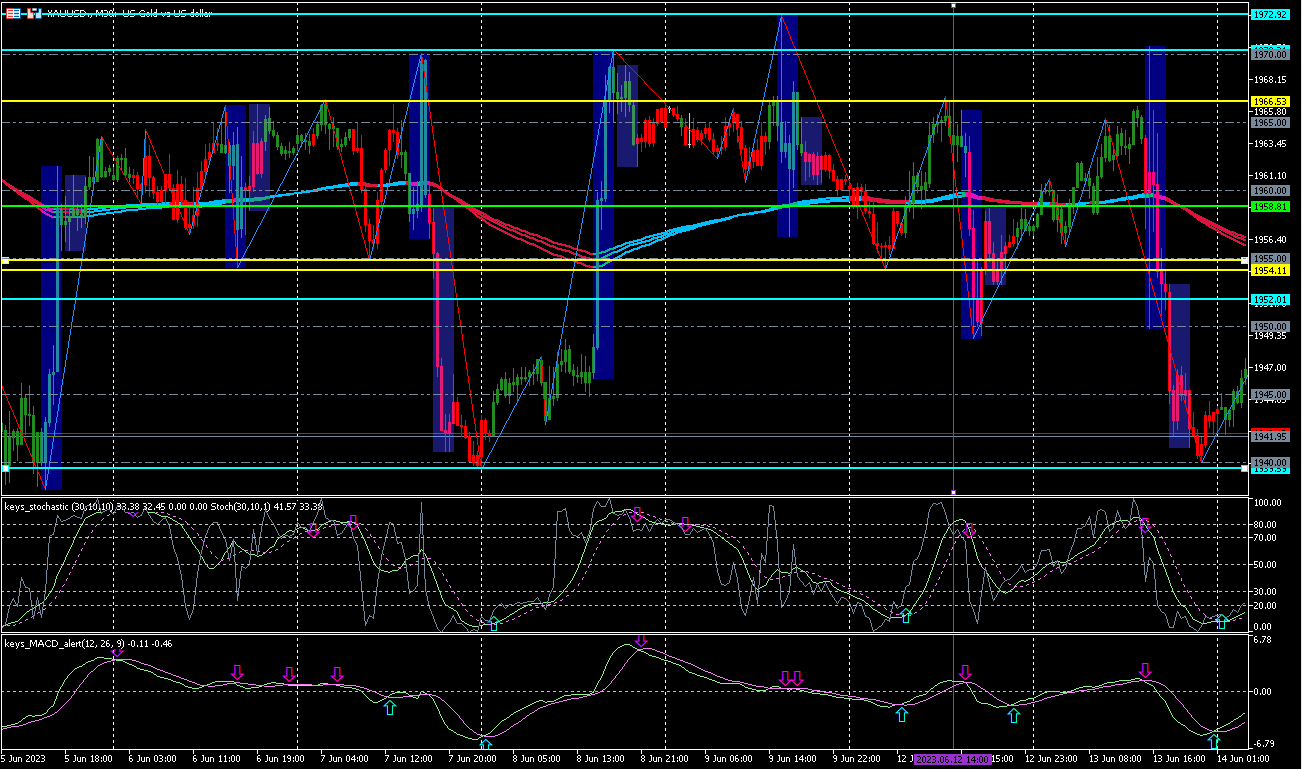Click the gray 1965.00 price level label
The height and width of the screenshot is (769, 1302).
[1270, 122]
